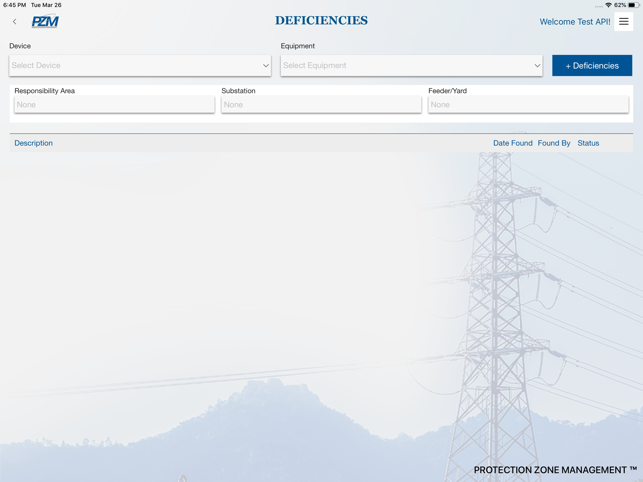Image resolution: width=643 pixels, height=482 pixels.
Task: Click the battery status icon
Action: (634, 5)
